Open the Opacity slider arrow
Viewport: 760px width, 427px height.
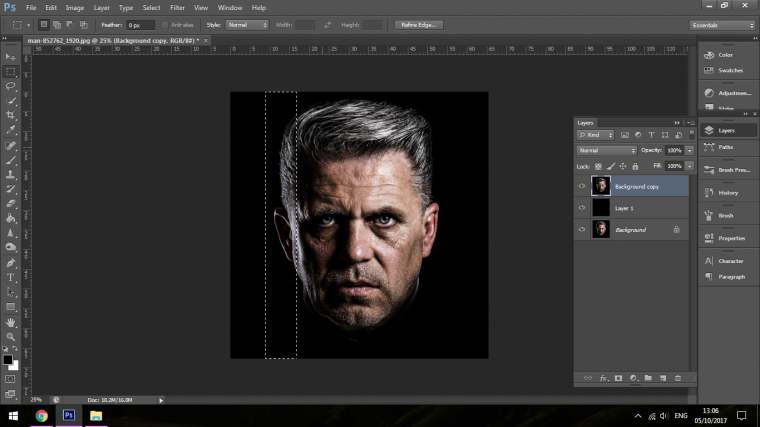click(x=690, y=151)
